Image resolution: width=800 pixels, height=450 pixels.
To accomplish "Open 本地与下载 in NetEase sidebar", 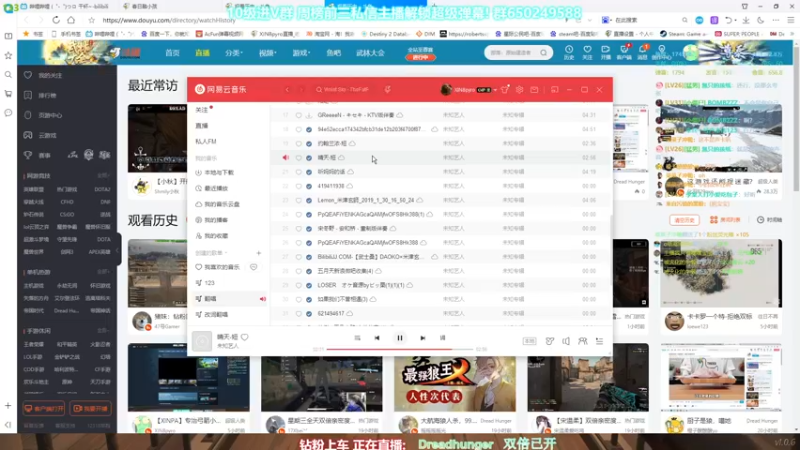I will (x=215, y=172).
